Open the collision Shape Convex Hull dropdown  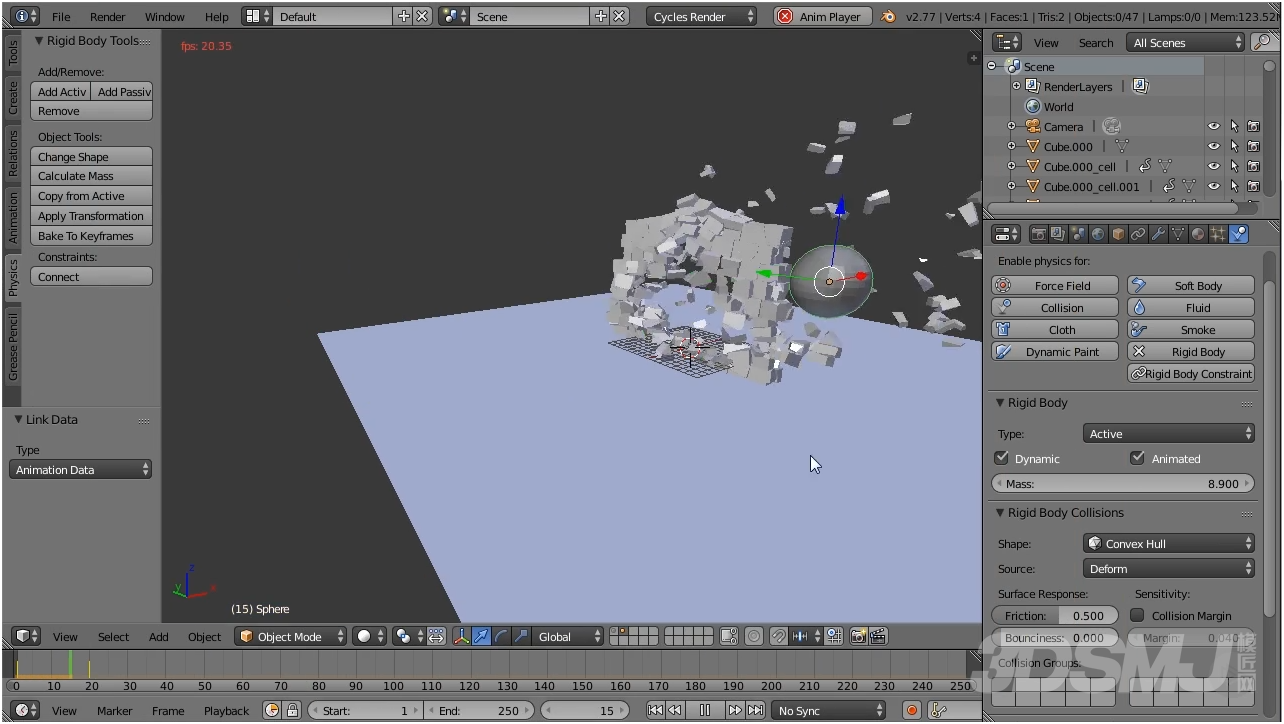point(1169,543)
